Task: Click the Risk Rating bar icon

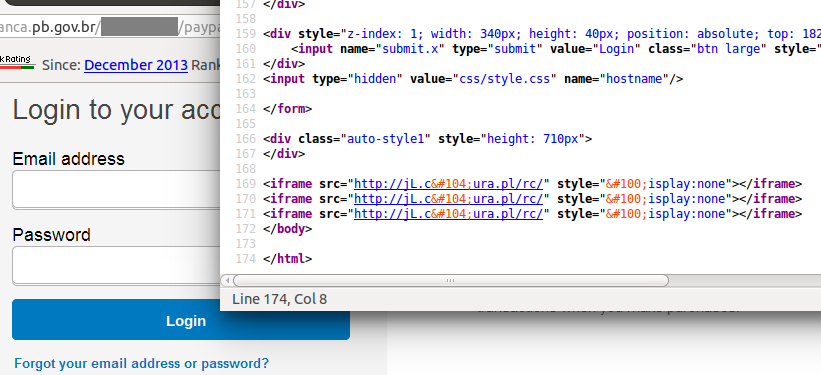Action: click(x=17, y=63)
